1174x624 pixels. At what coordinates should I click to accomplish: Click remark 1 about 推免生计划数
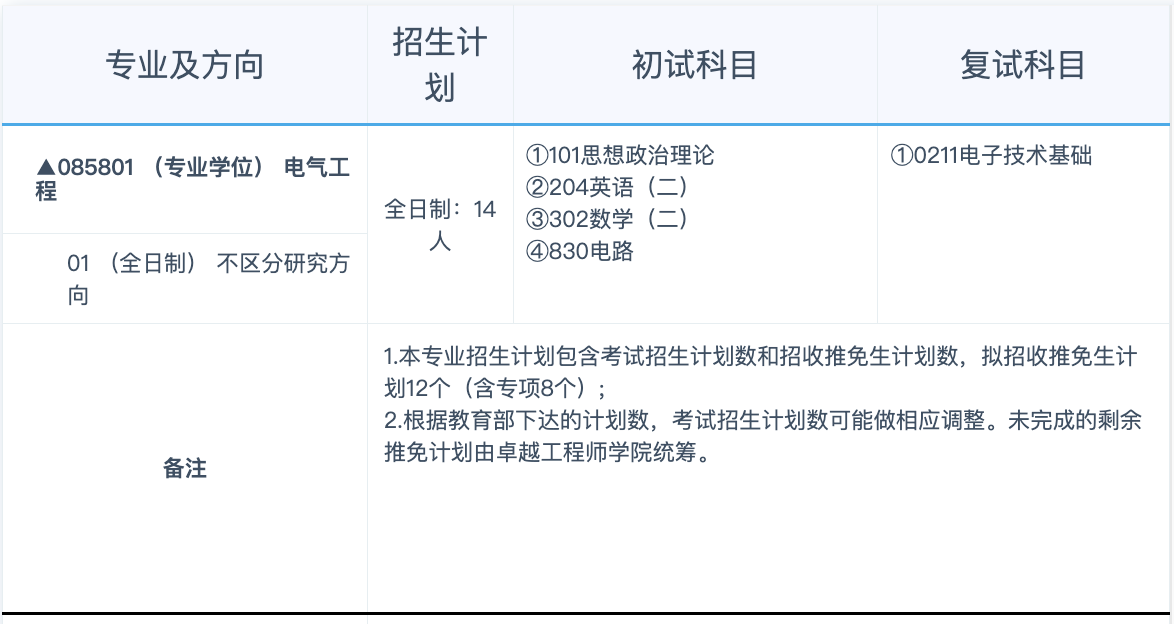pos(761,372)
